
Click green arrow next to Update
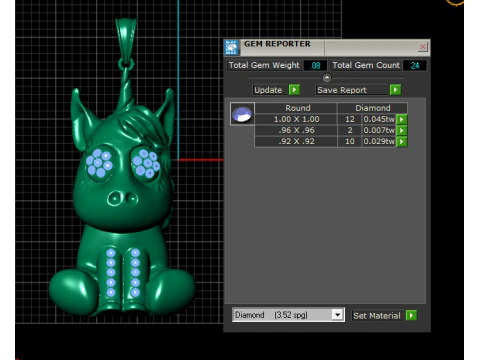(x=294, y=90)
